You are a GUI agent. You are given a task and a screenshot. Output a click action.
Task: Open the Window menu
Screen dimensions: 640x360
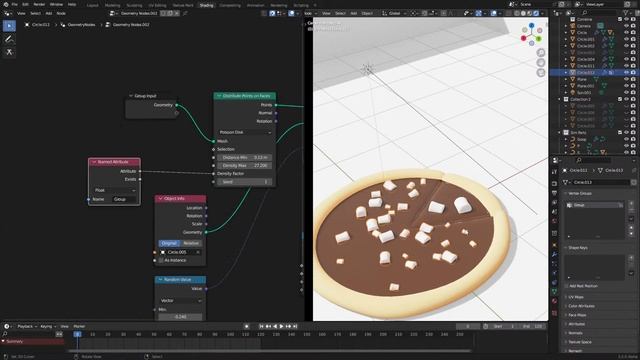pyautogui.click(x=56, y=4)
